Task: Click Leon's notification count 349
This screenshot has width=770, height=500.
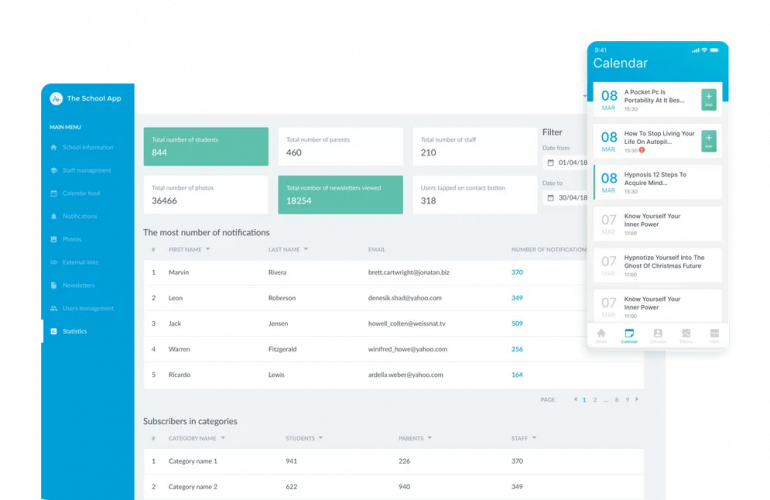Action: [x=517, y=298]
